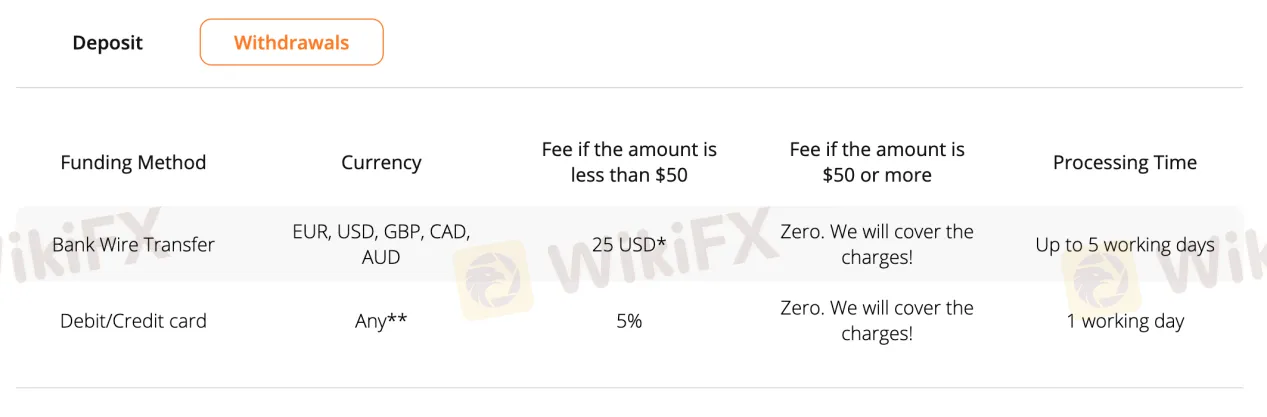Click the Currency column header
Viewport: 1267px width, 417px height.
(x=381, y=163)
